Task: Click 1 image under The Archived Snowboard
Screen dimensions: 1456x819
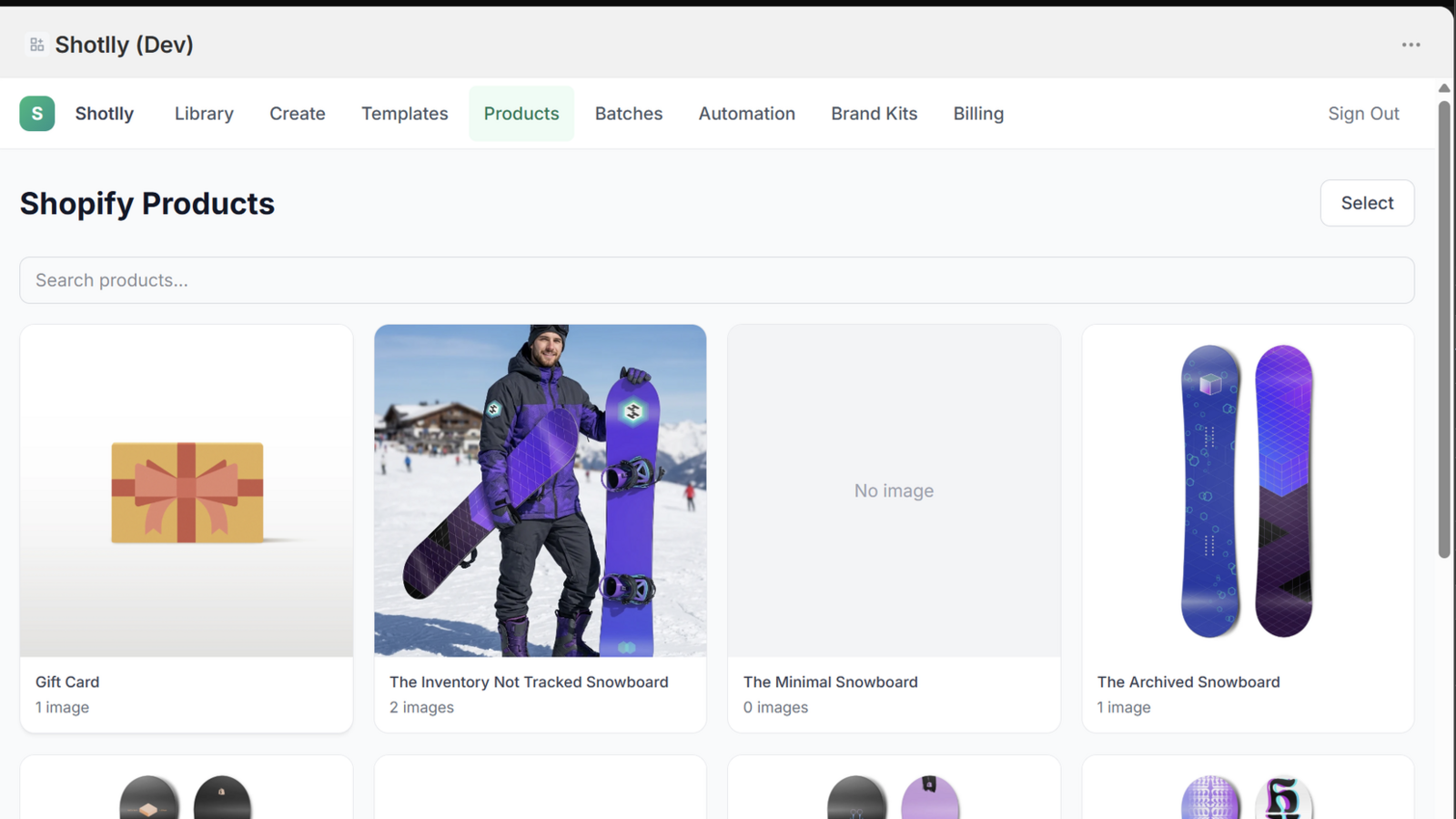Action: click(1124, 708)
